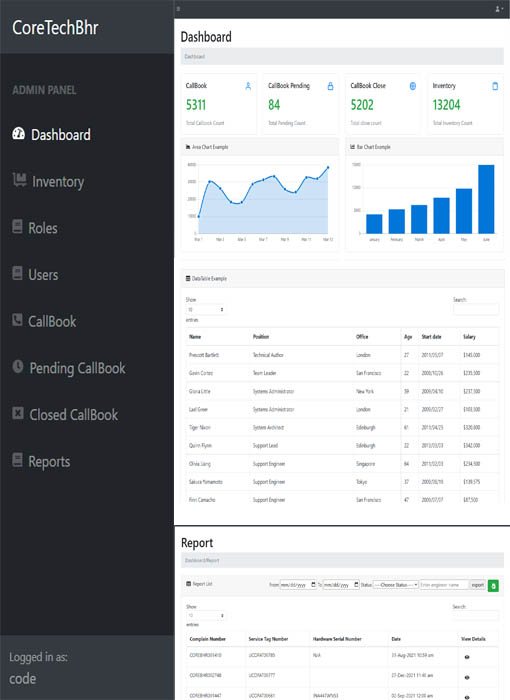This screenshot has width=510, height=700.
Task: Click the Closed CallBook X icon
Action: (18, 413)
